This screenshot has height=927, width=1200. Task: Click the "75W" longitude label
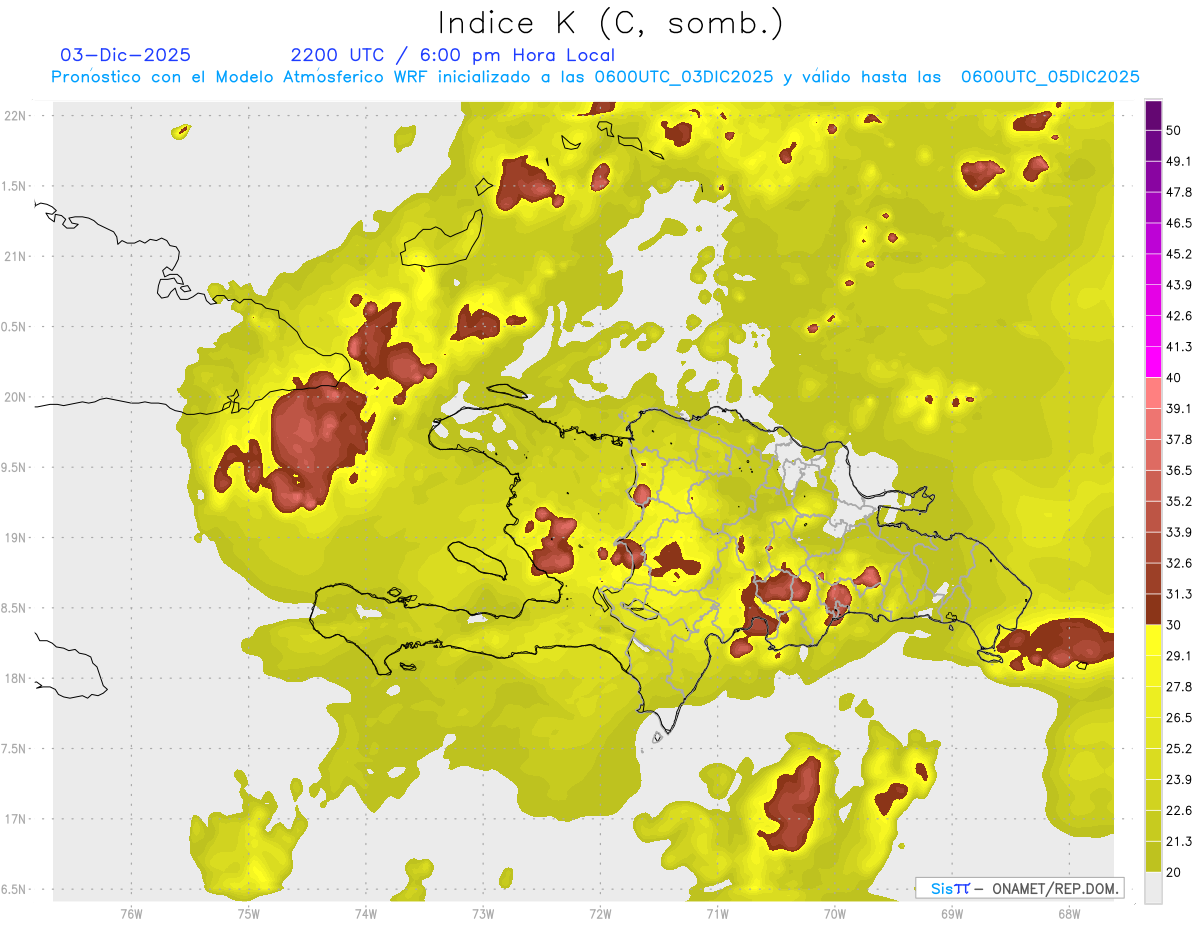point(249,913)
